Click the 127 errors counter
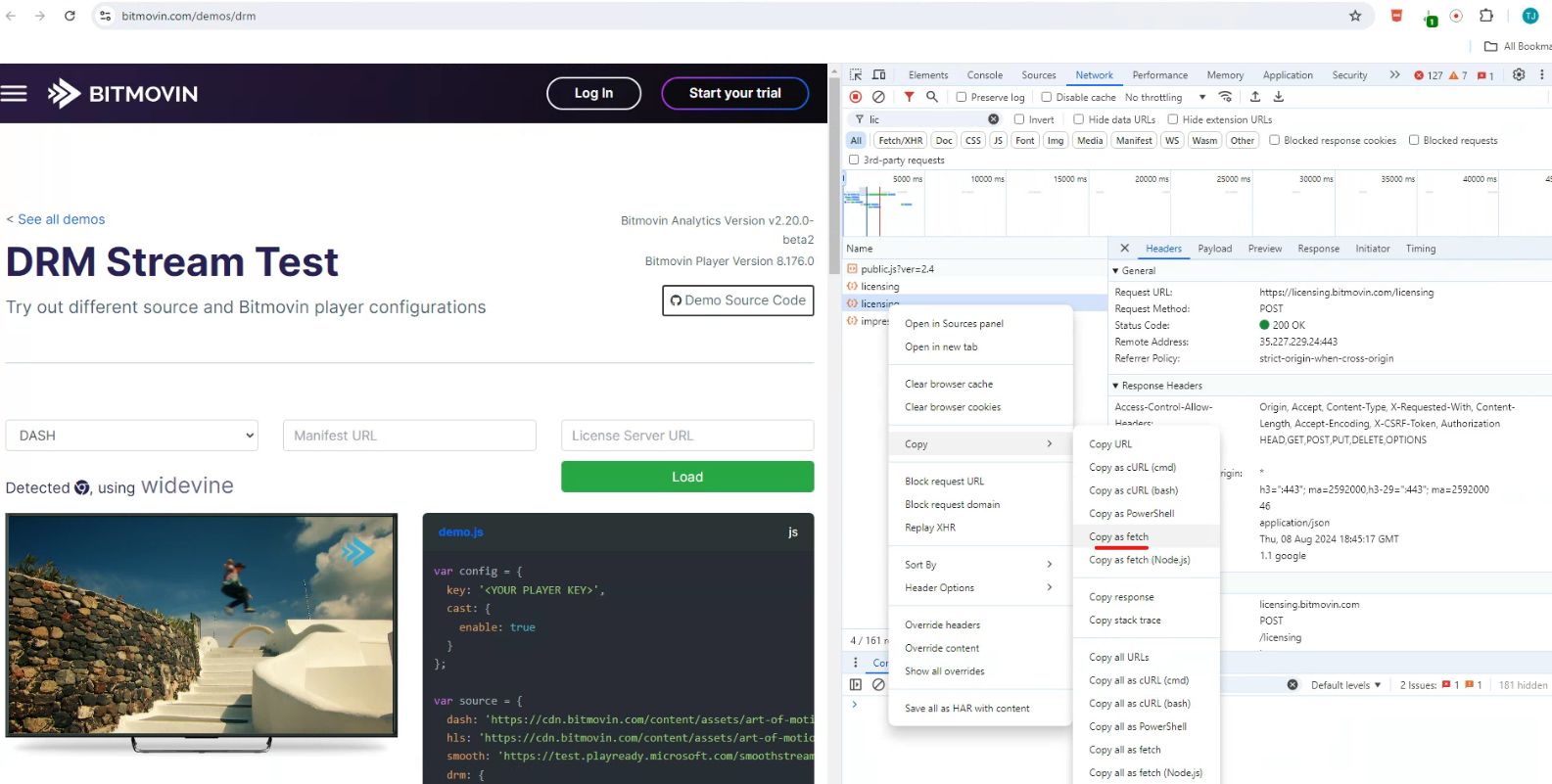1552x784 pixels. pos(1429,75)
